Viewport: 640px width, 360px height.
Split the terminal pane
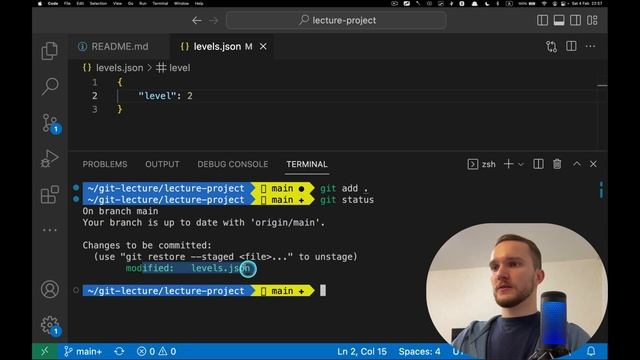tap(538, 164)
